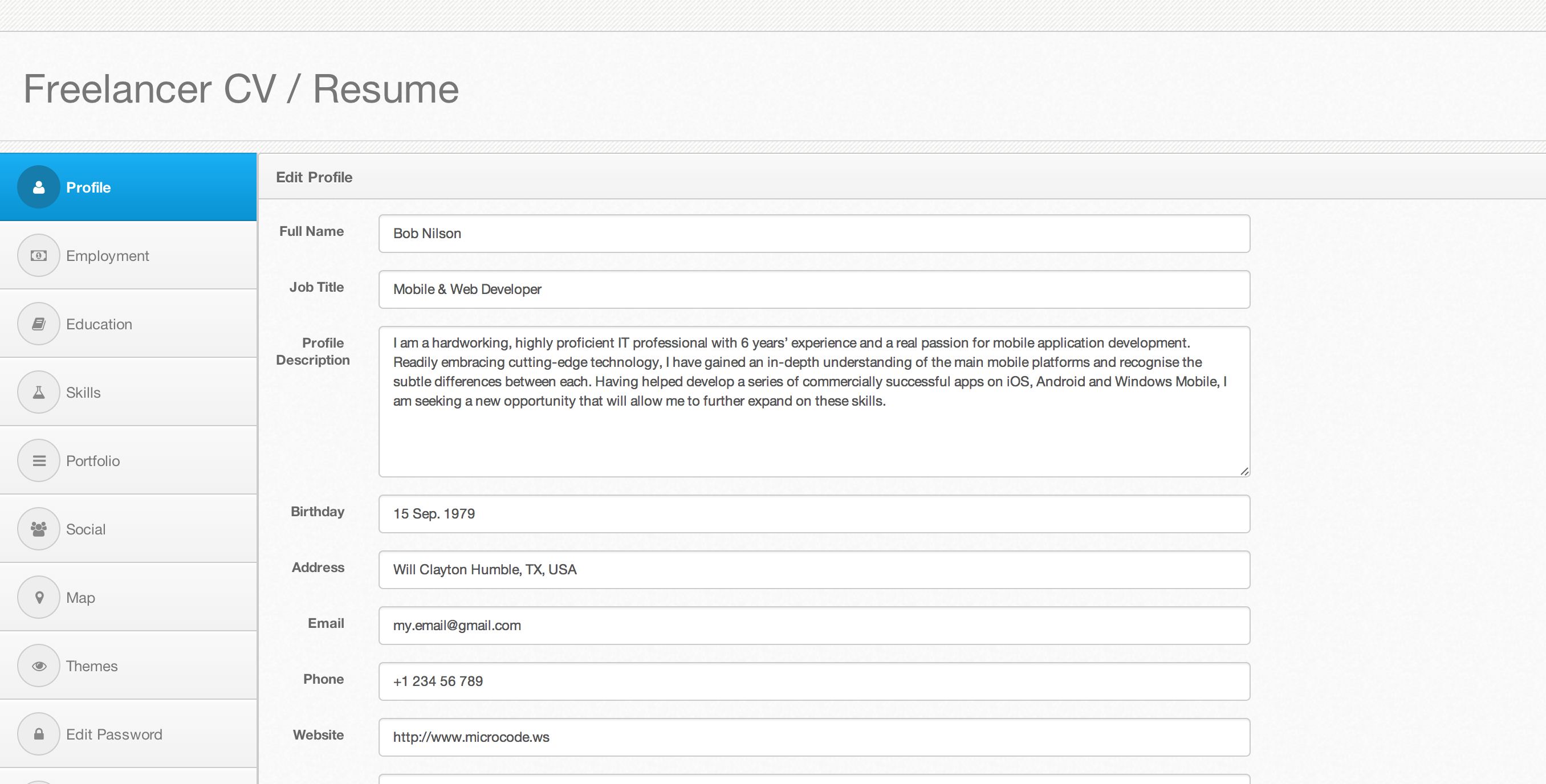Focus the Job Title input
The image size is (1546, 784).
coord(814,289)
